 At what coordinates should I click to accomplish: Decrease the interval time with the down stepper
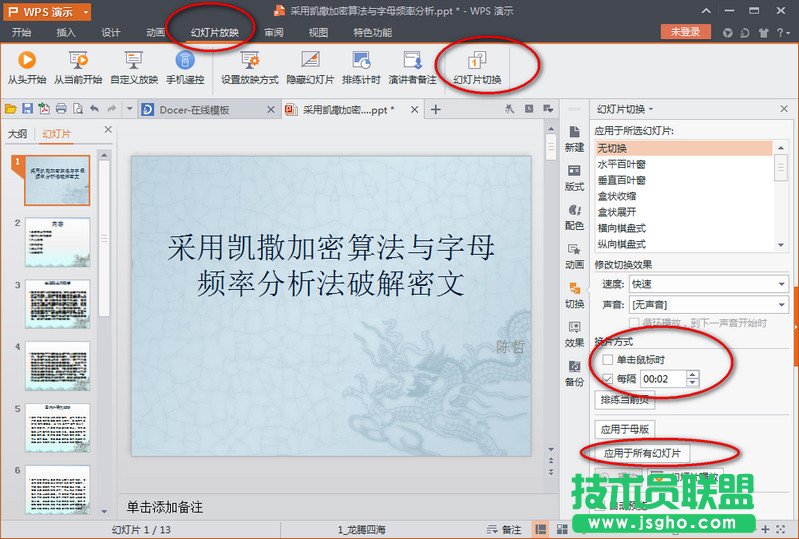point(692,383)
